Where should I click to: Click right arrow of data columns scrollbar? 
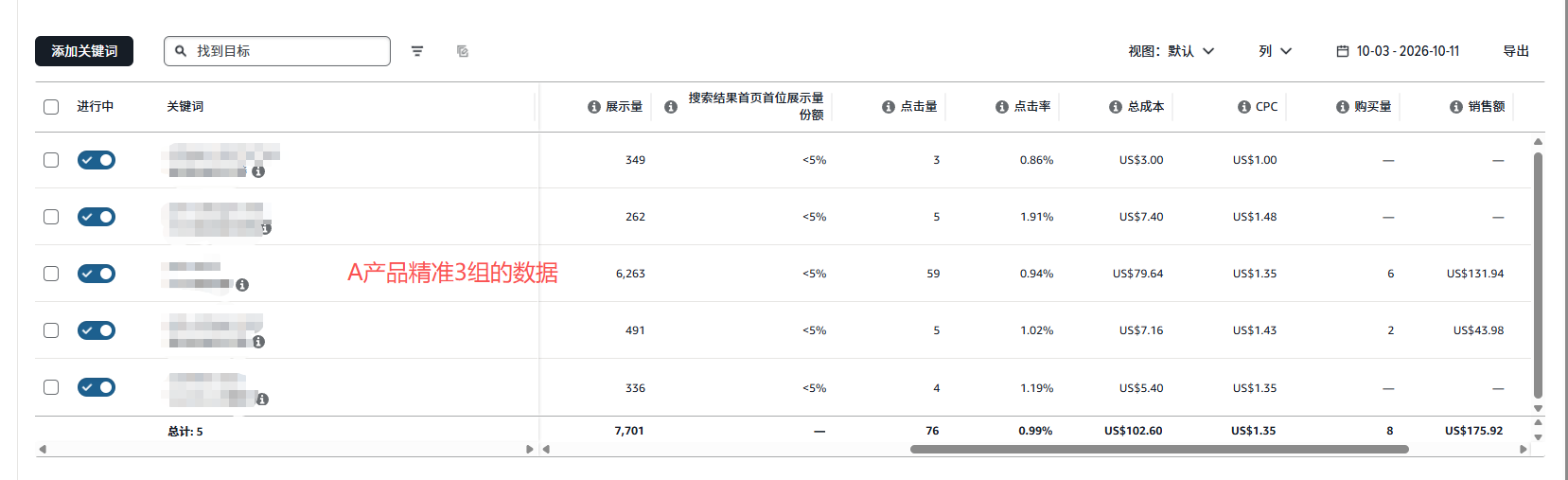[1524, 450]
